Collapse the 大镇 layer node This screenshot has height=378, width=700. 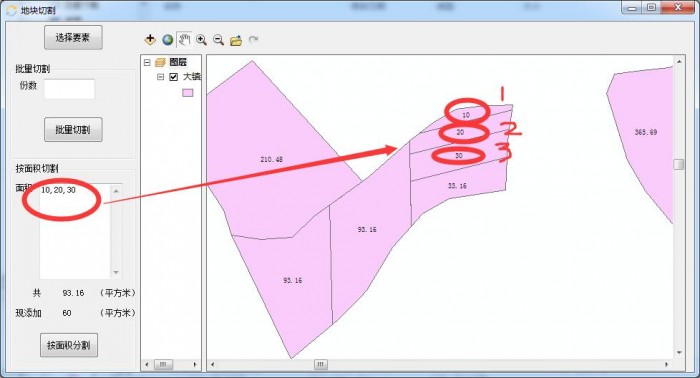[x=160, y=77]
